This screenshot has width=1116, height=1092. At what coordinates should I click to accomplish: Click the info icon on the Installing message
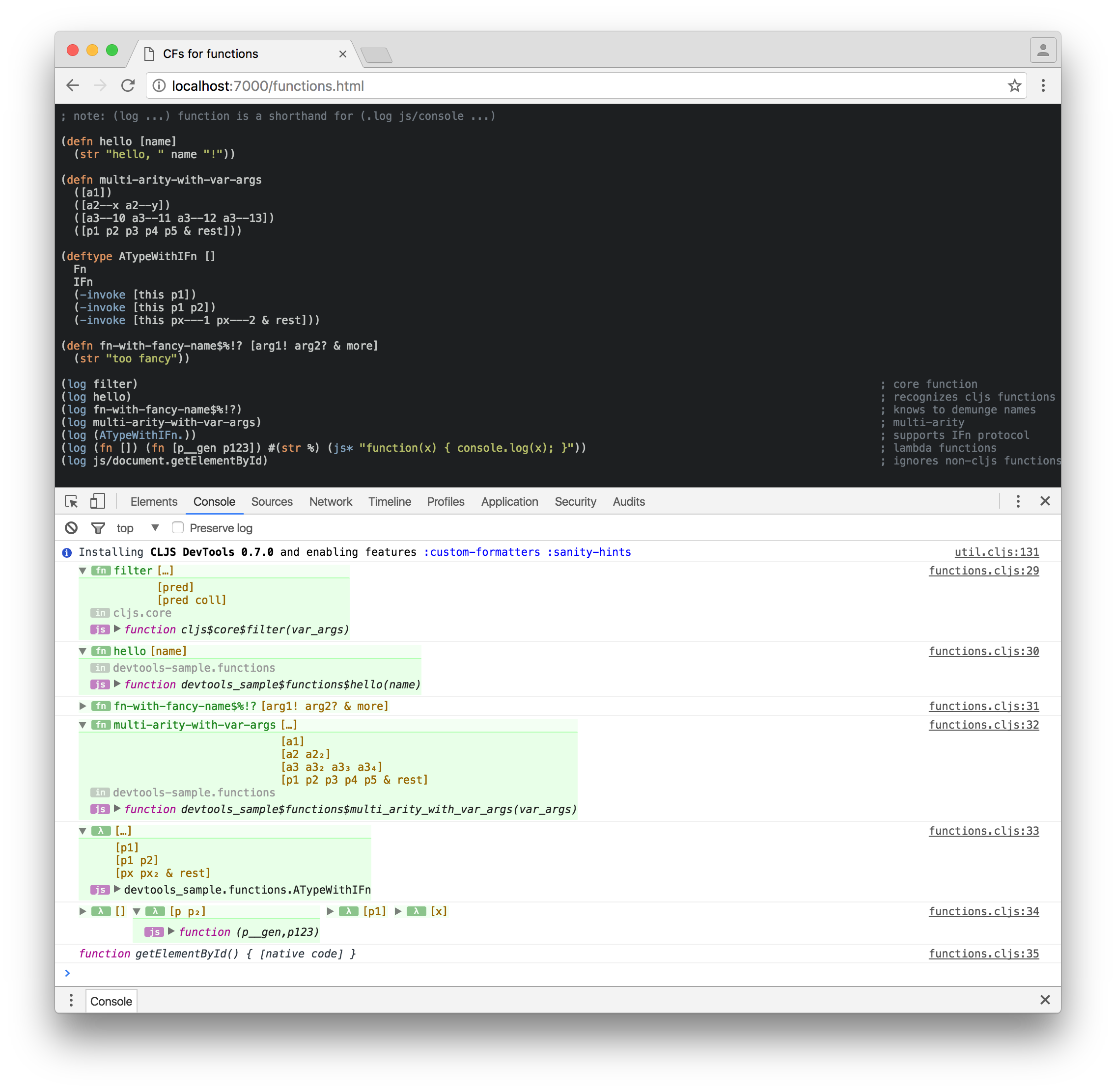point(67,552)
